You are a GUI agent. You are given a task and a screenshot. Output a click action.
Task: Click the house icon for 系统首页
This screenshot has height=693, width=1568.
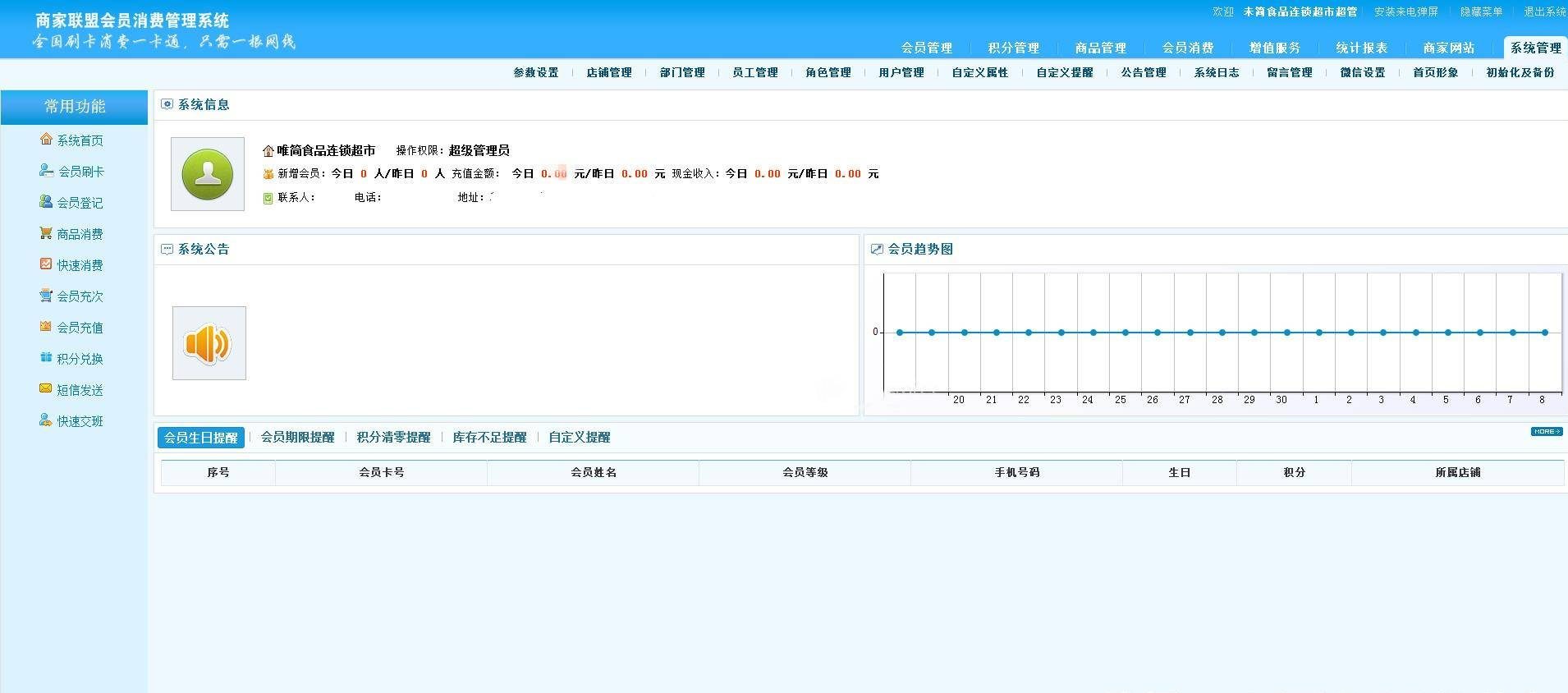point(46,140)
